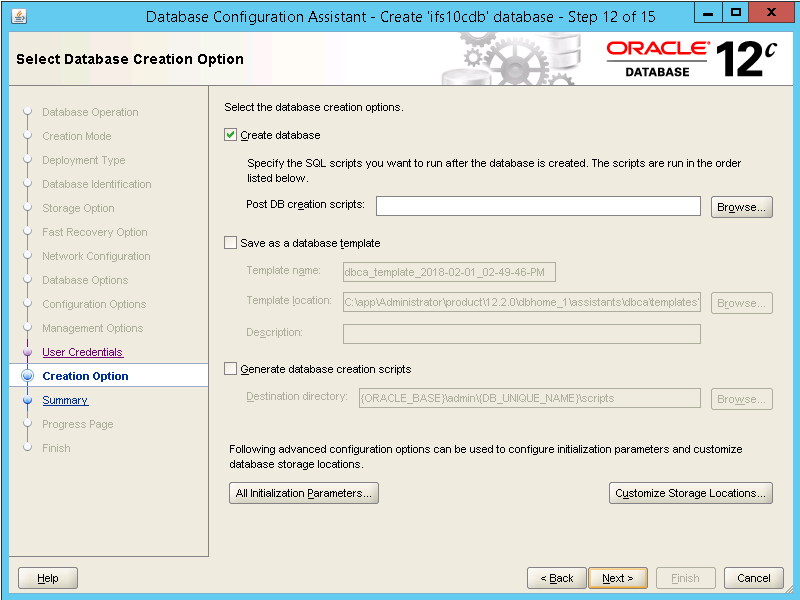Open Help for this wizard page

point(48,578)
